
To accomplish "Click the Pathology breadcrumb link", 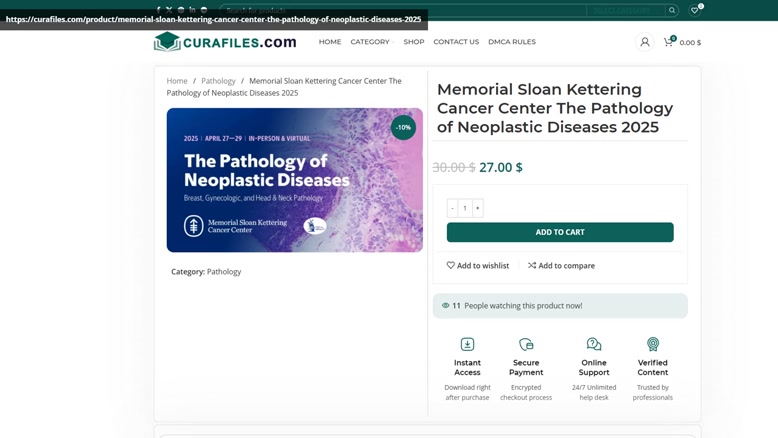I will (x=218, y=81).
